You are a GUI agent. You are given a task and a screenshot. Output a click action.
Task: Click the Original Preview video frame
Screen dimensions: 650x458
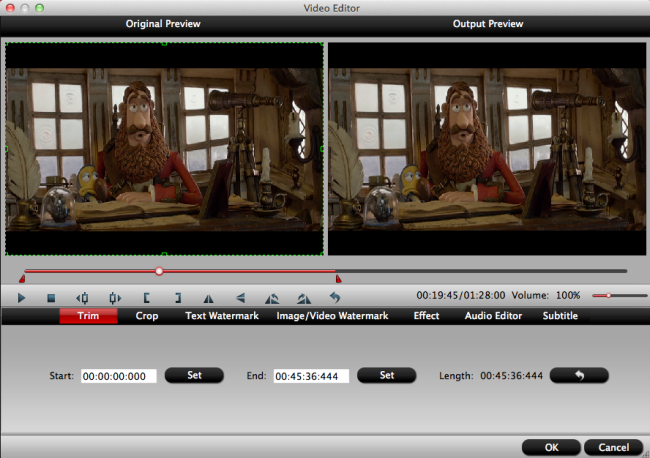tap(164, 149)
